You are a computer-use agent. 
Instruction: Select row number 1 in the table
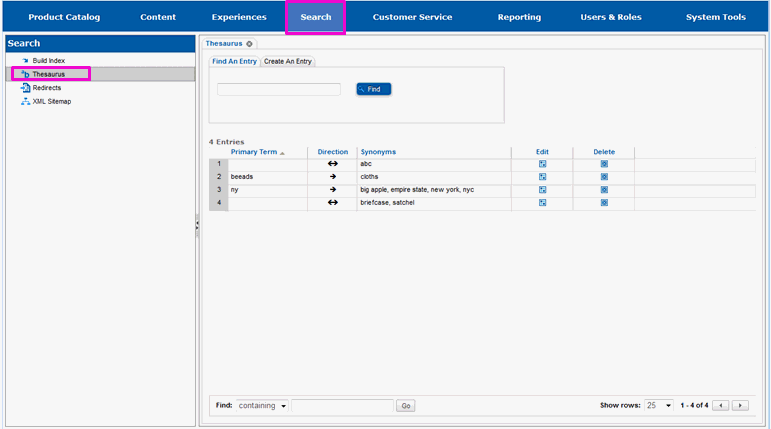click(x=219, y=164)
